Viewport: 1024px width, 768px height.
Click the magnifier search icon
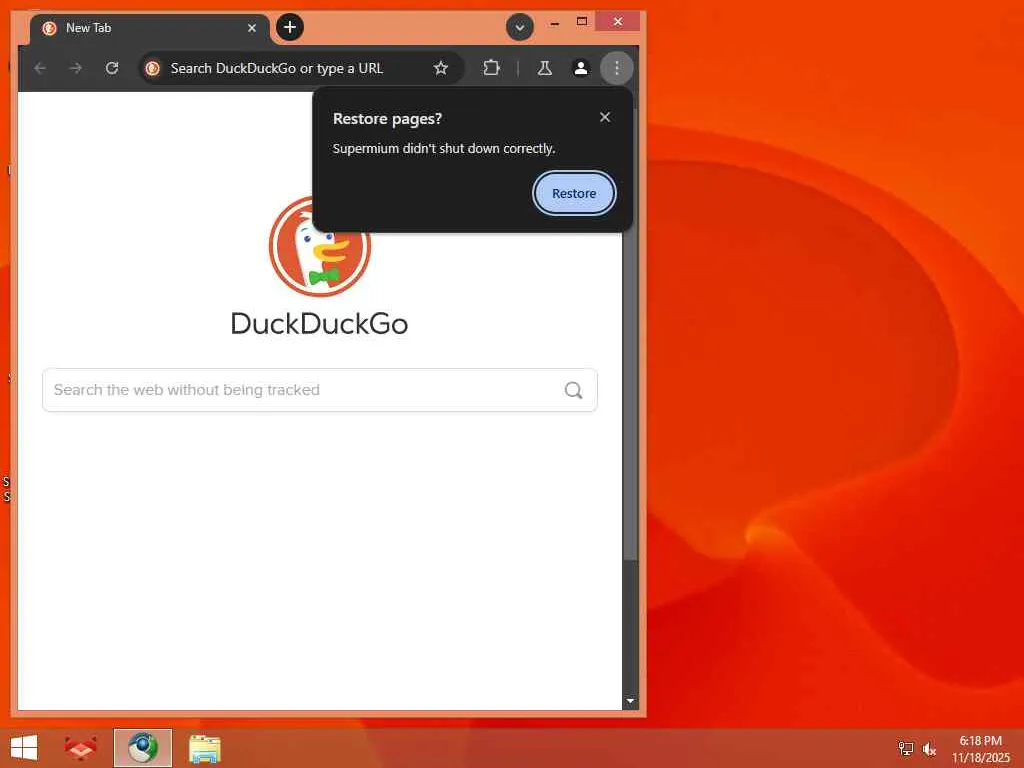[573, 390]
